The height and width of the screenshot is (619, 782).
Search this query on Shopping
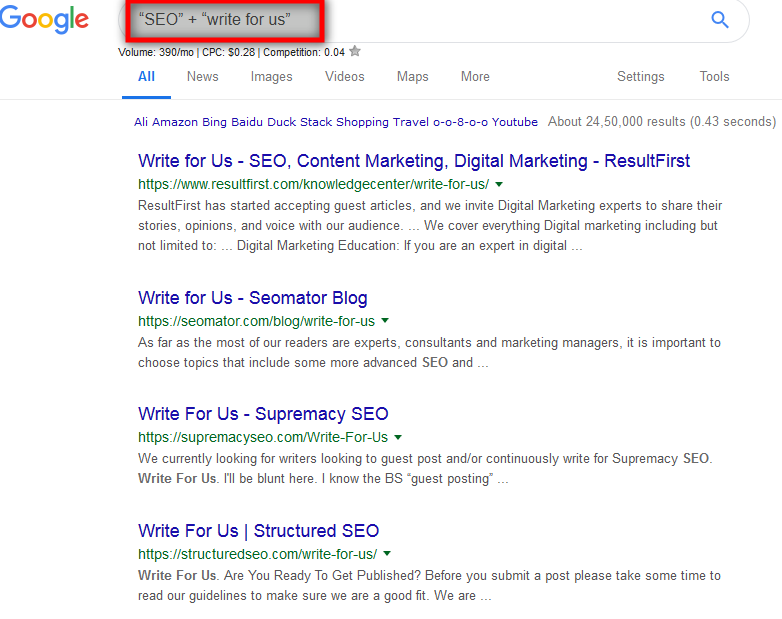tap(362, 122)
